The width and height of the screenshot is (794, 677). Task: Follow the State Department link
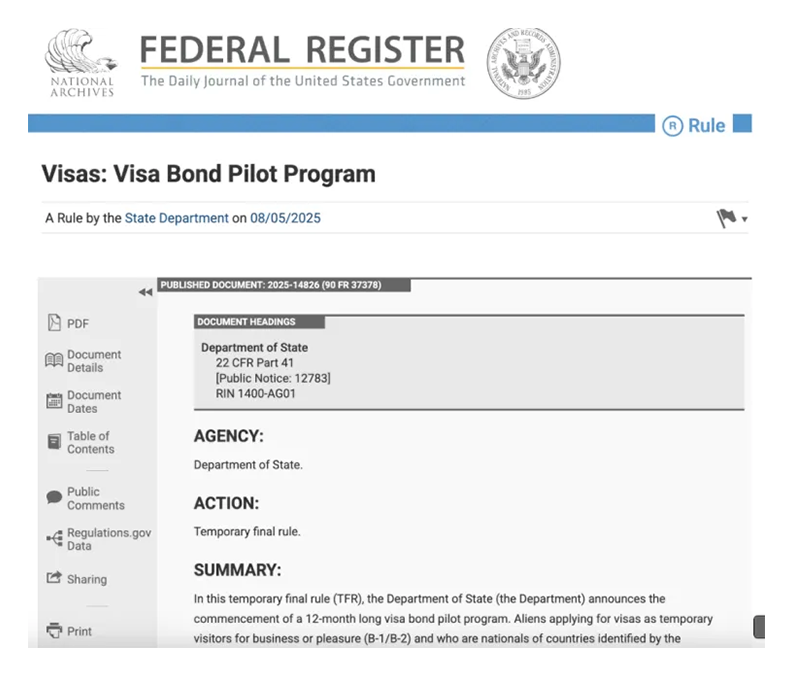coord(176,218)
